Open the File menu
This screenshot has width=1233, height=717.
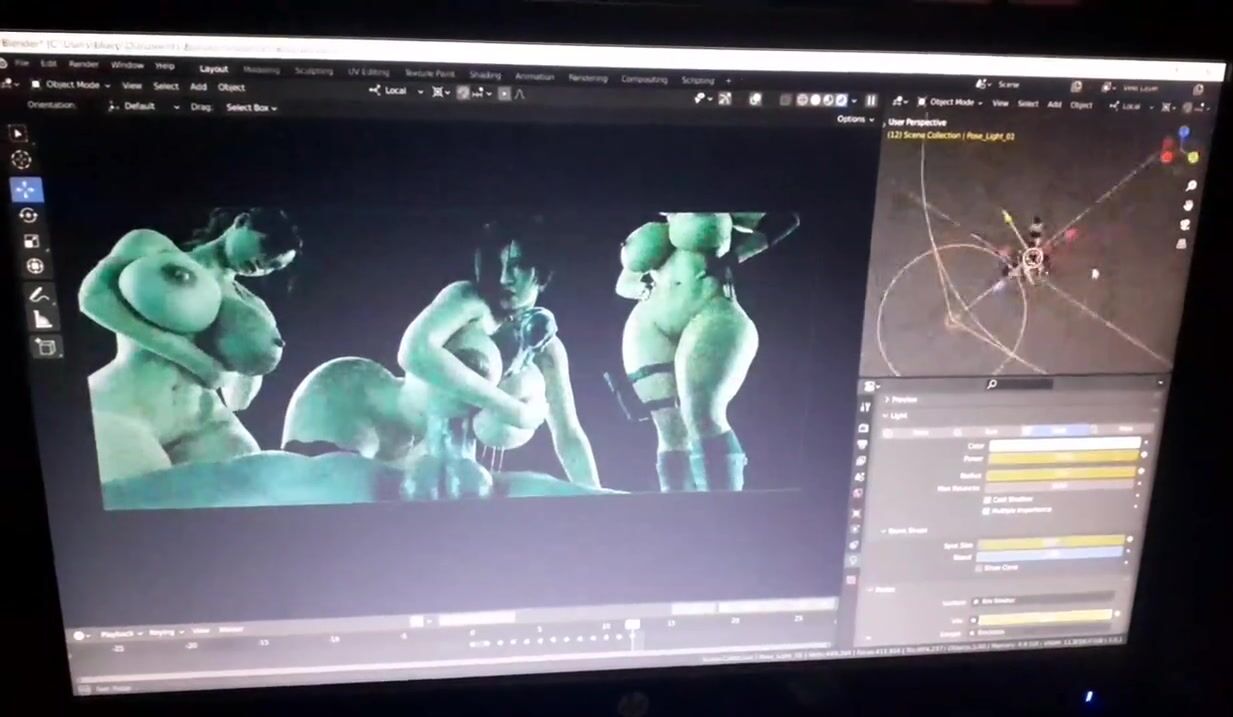click(21, 64)
